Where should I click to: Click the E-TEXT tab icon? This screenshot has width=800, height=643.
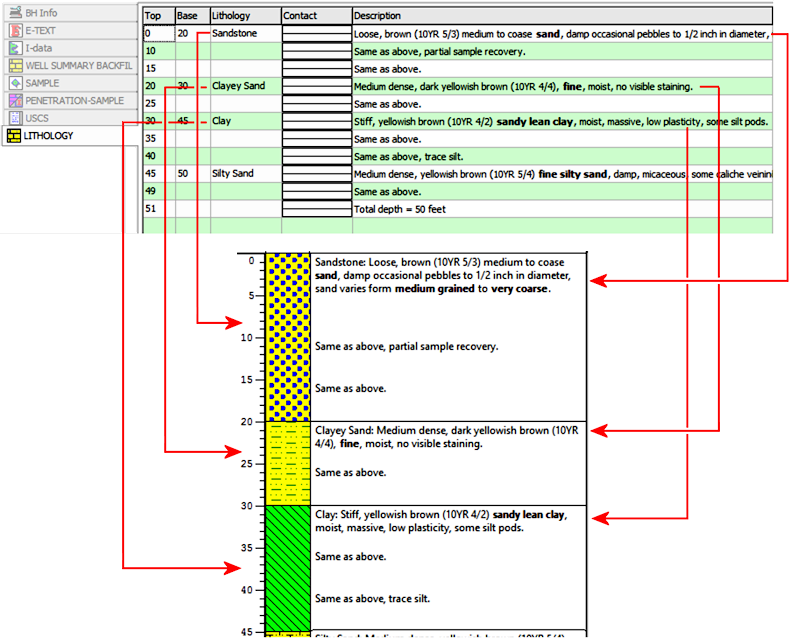(15, 30)
